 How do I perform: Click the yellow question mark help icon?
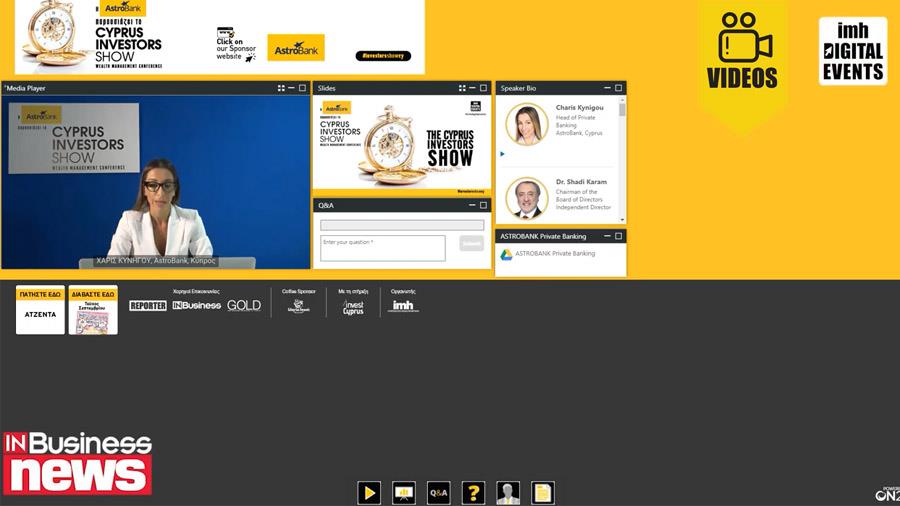point(473,492)
